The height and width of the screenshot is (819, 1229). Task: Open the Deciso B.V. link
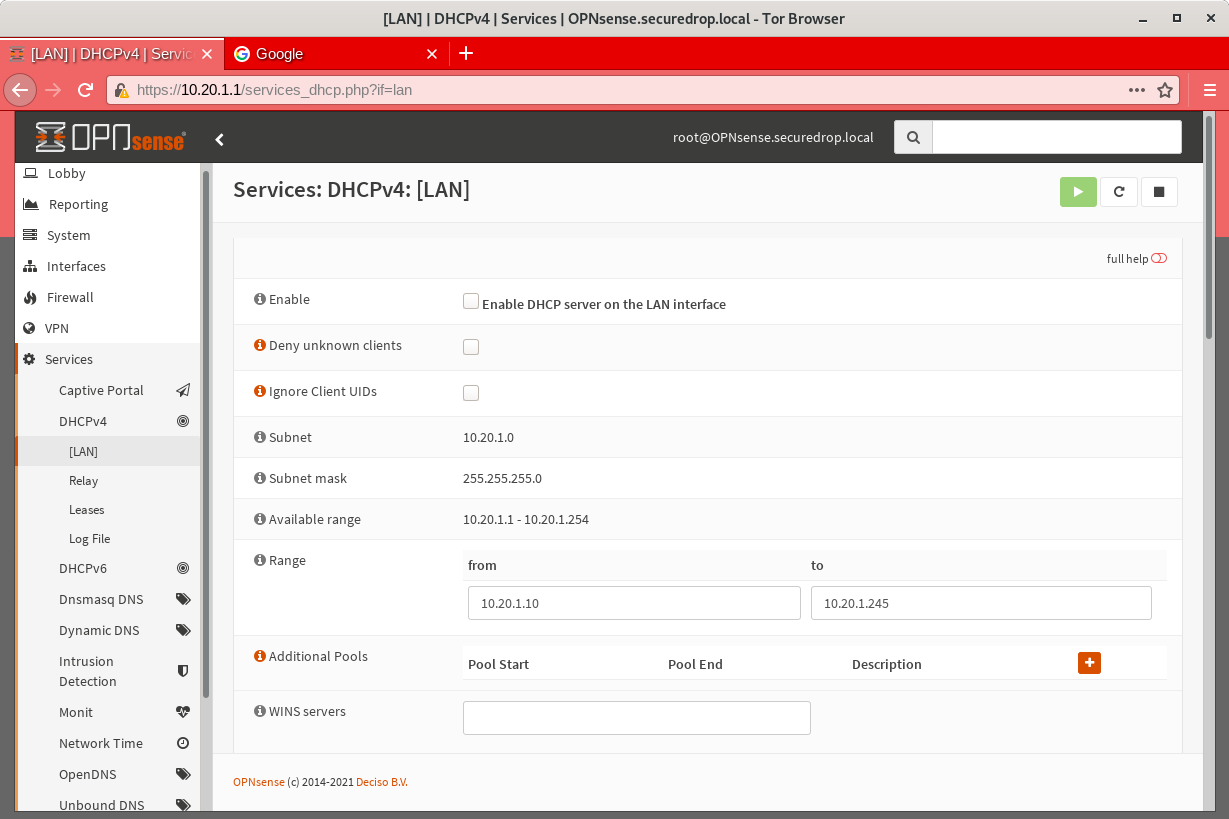[381, 781]
